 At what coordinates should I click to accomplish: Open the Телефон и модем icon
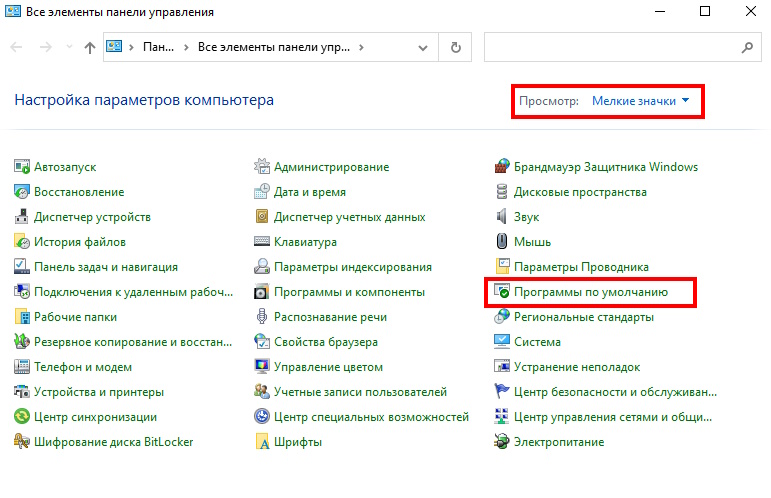tap(22, 367)
